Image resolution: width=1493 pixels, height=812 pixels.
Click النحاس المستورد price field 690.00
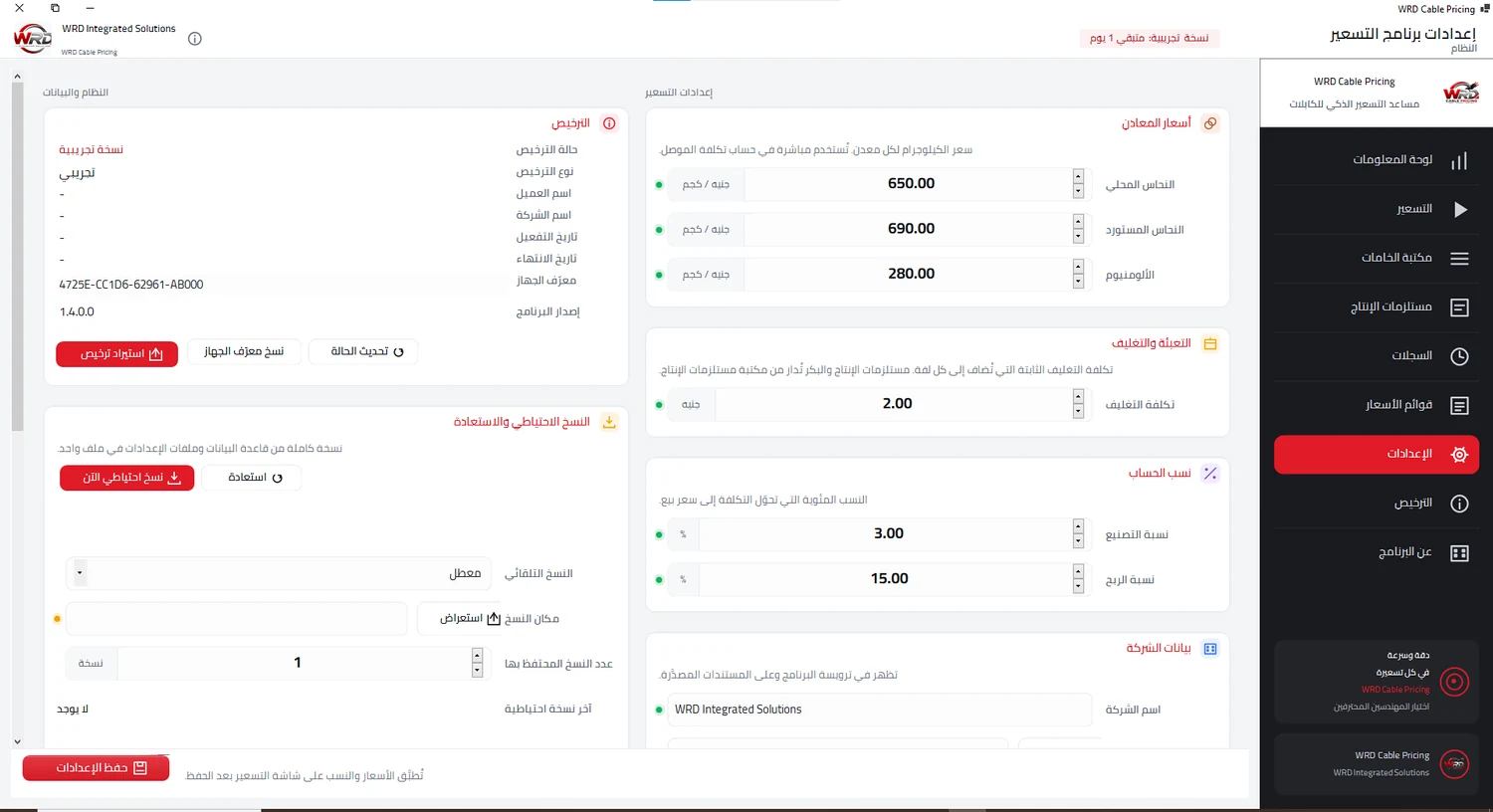pos(909,229)
